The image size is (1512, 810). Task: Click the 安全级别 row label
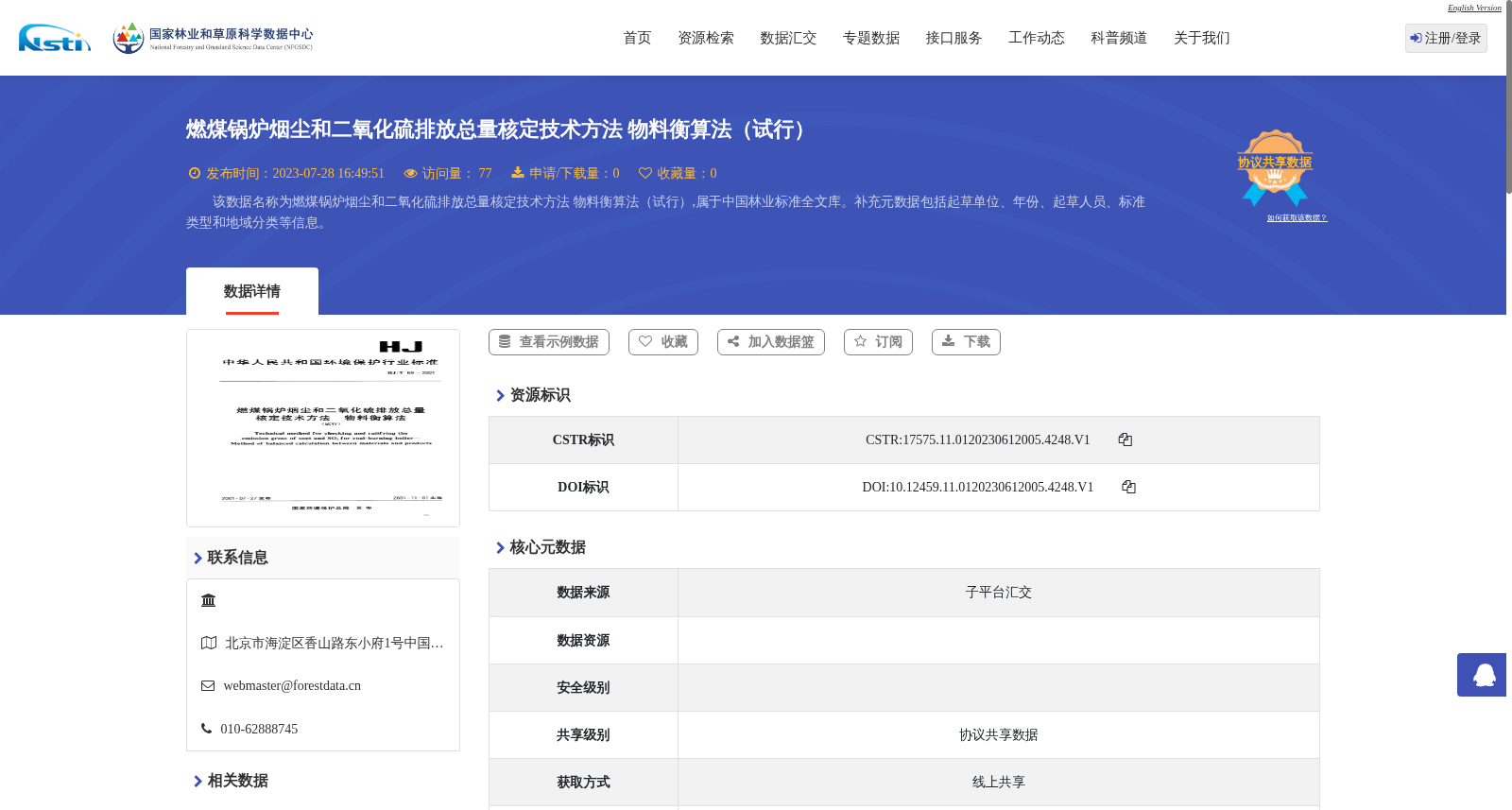[x=583, y=687]
